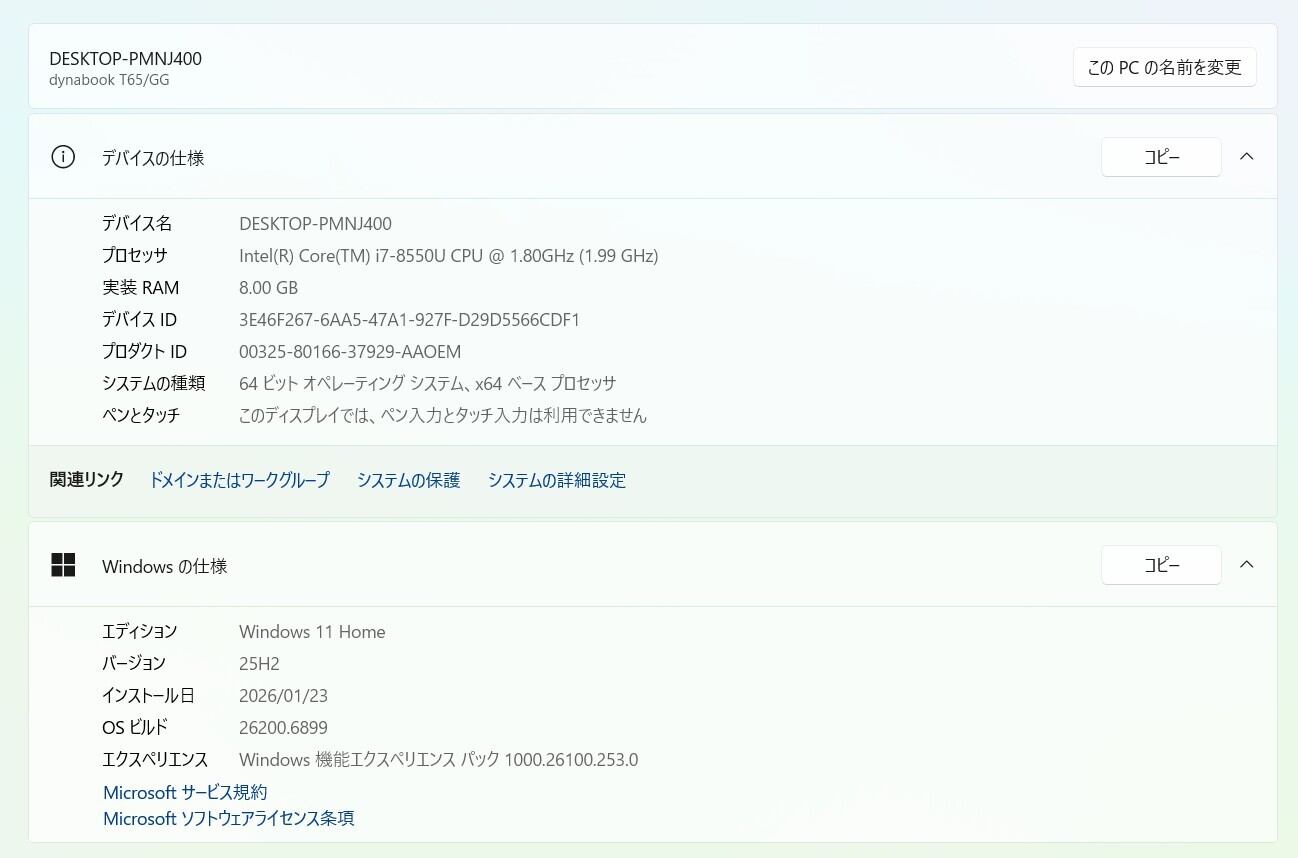Click the デバイス ID label
Screen dimensions: 1298x858
pyautogui.click(x=139, y=320)
